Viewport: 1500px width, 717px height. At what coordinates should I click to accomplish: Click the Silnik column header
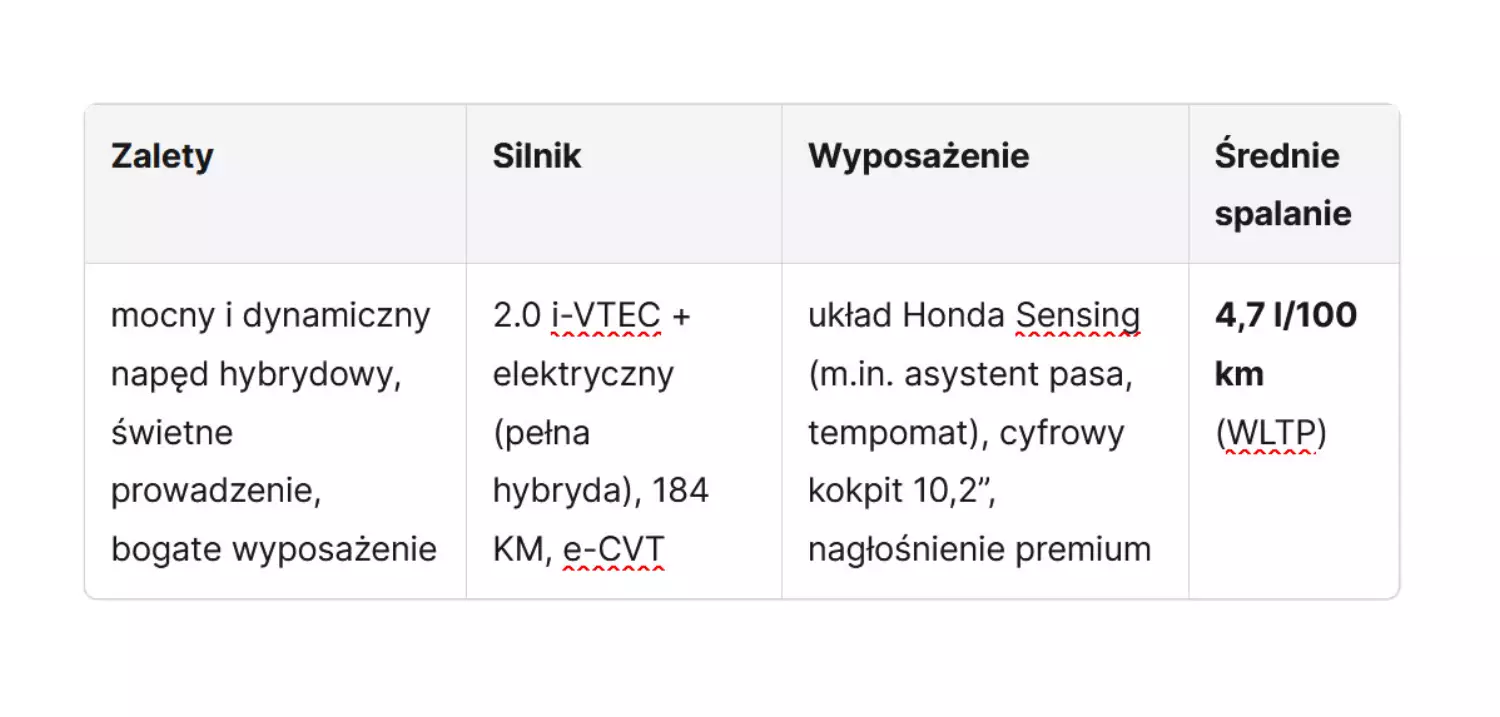click(536, 156)
